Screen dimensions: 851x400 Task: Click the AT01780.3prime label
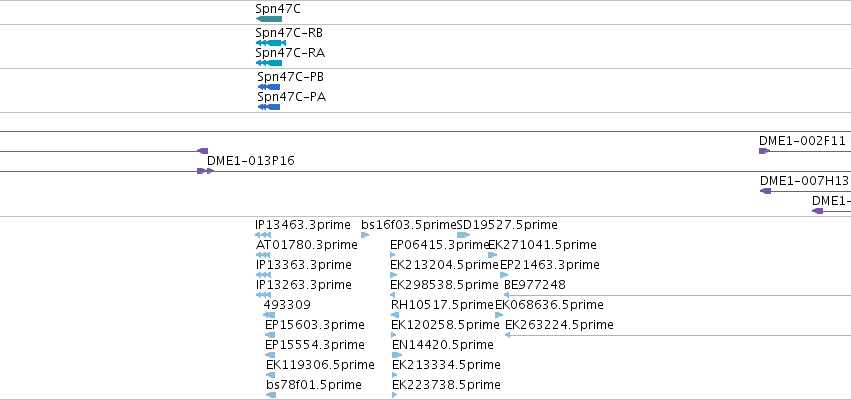307,245
